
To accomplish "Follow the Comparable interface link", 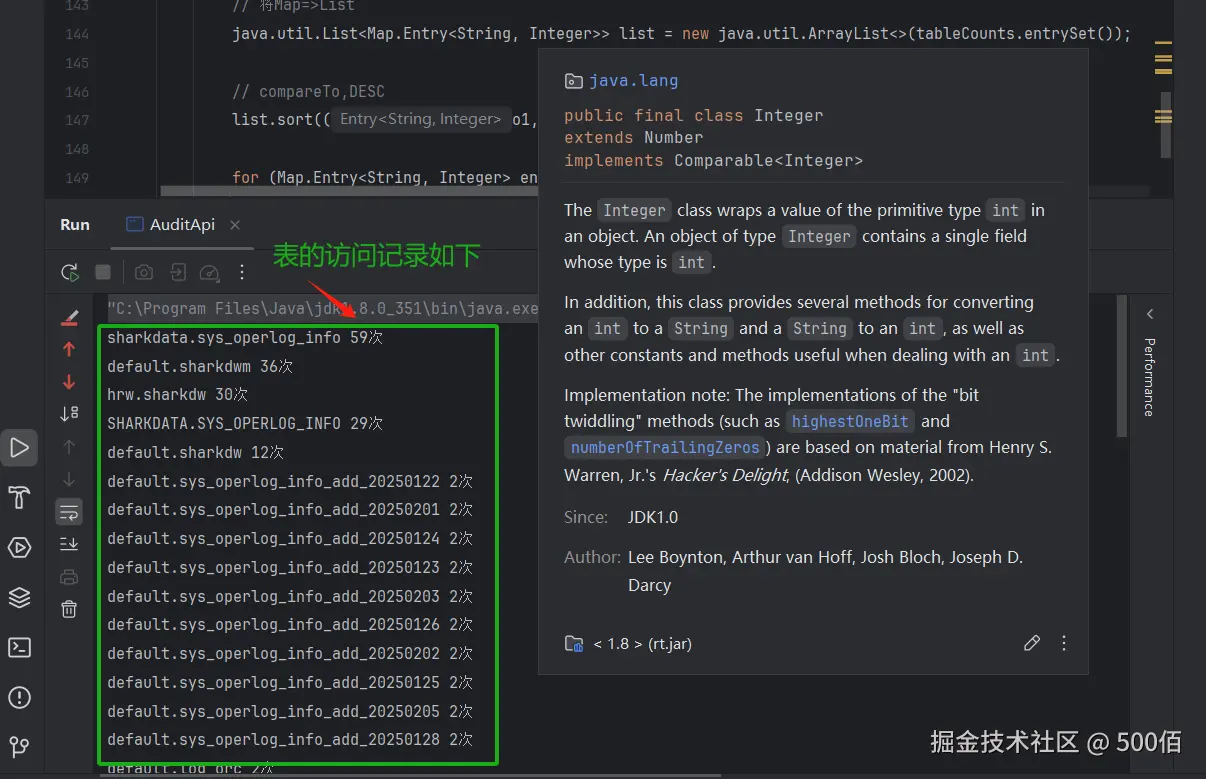I will coord(728,161).
